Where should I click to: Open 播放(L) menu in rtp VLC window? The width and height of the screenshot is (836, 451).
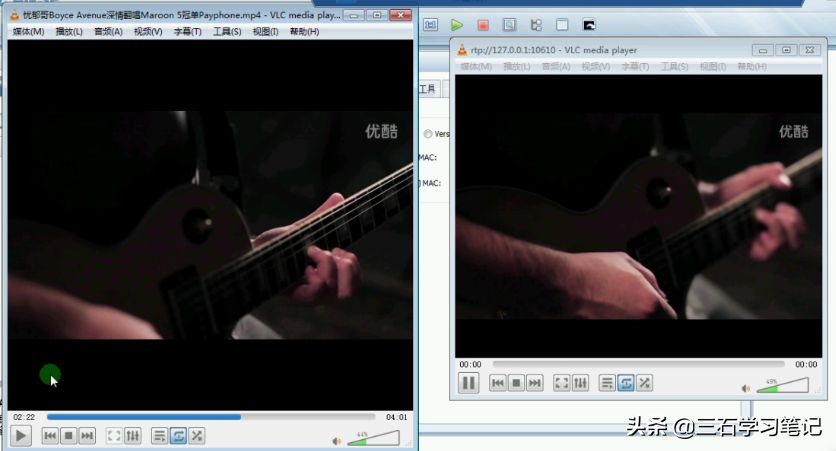pos(517,66)
